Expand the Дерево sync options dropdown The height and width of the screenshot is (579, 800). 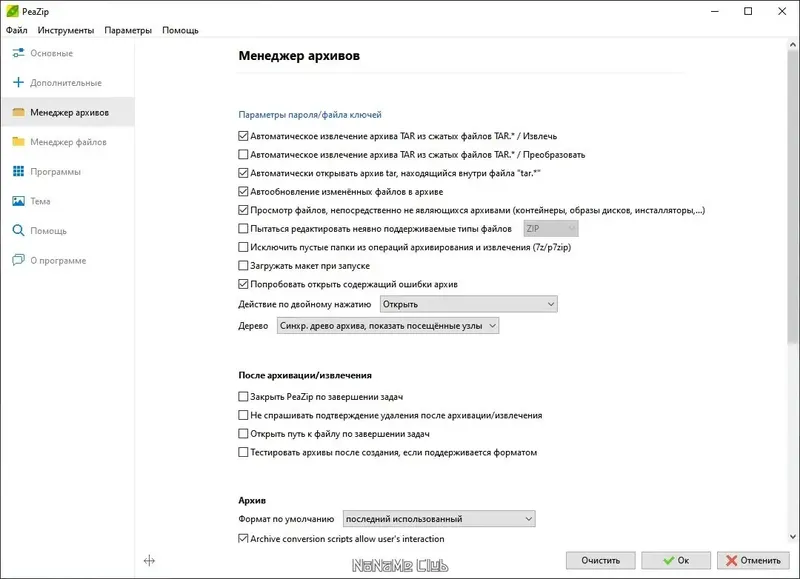(387, 325)
